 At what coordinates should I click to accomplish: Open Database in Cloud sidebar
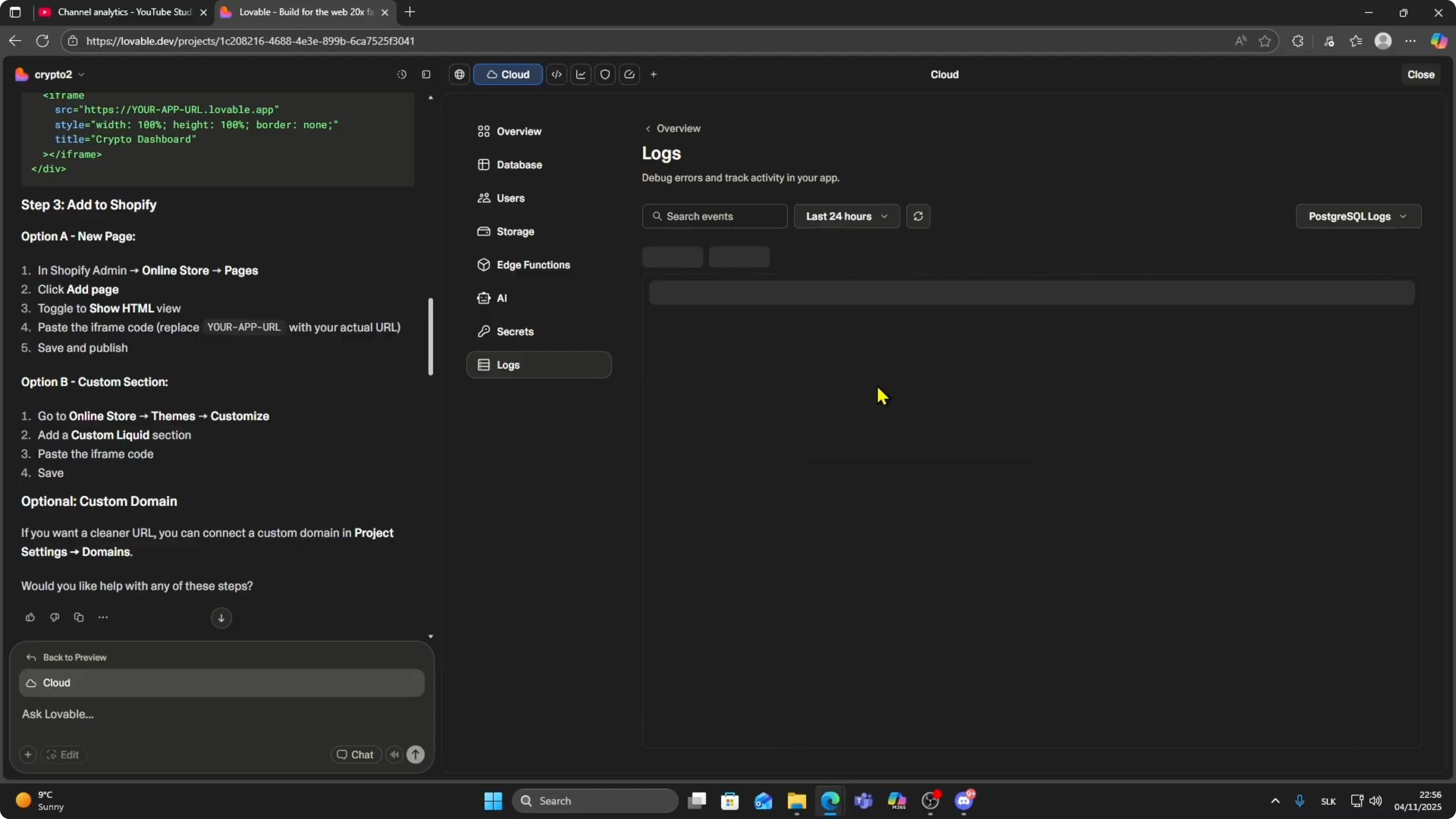pos(538,165)
